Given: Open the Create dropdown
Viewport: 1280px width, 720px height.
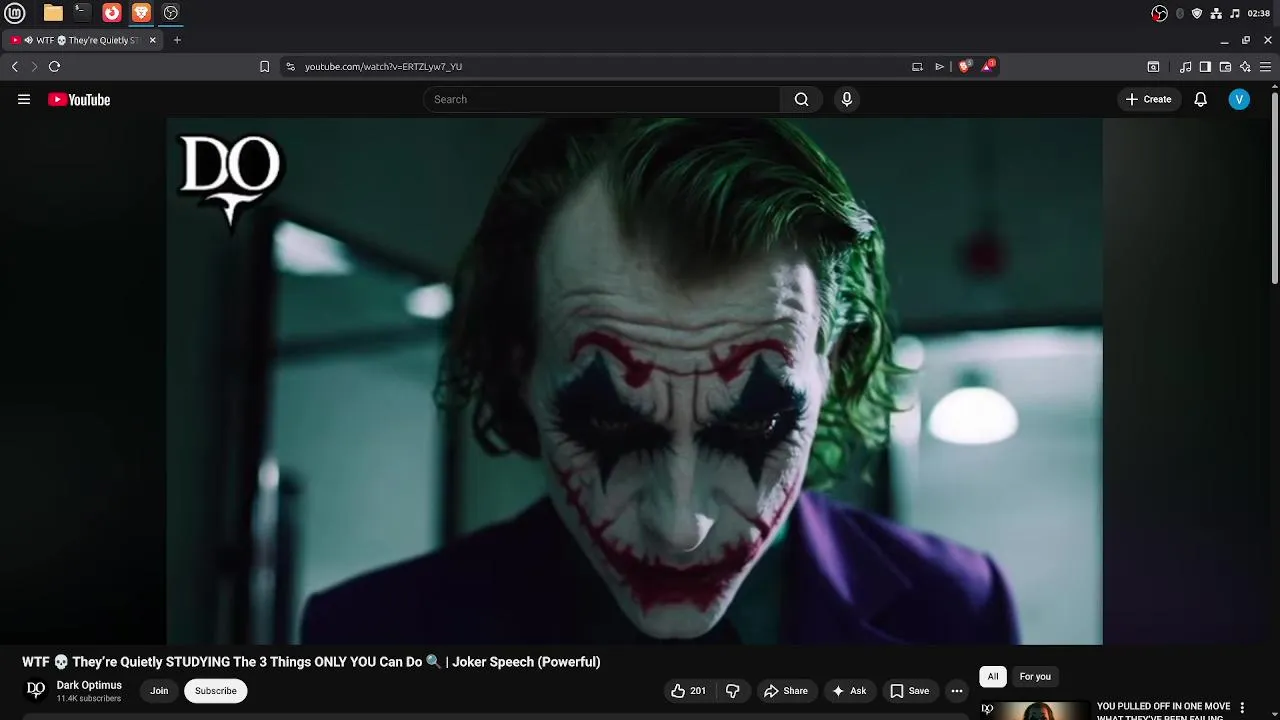Looking at the screenshot, I should click(1148, 99).
